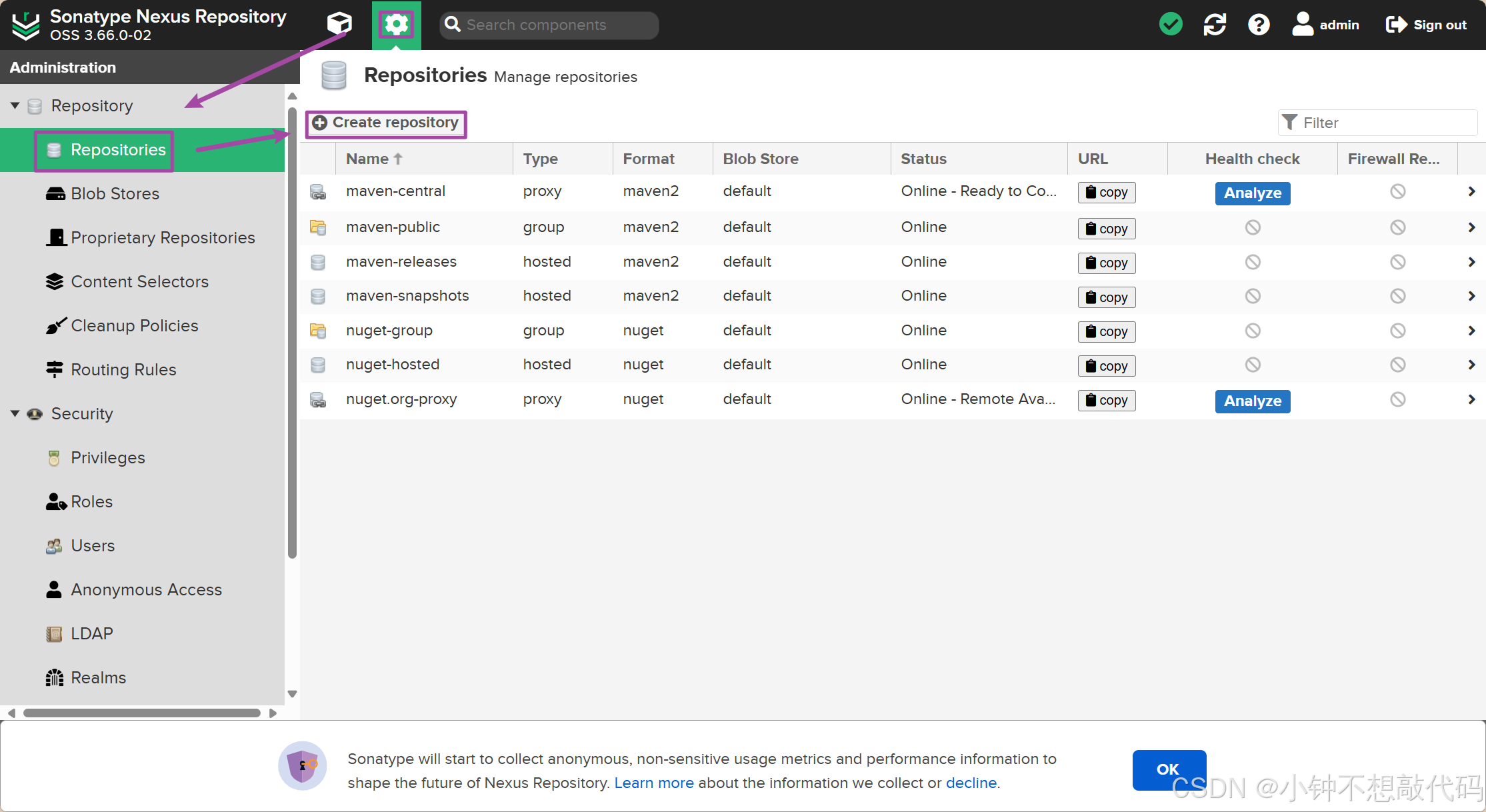Click maven-central firewall disabled icon
This screenshot has height=812, width=1486.
point(1398,192)
